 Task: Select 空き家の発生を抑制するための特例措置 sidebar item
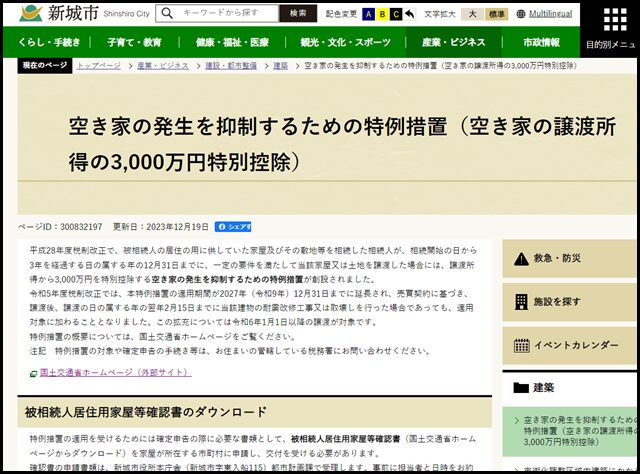click(x=569, y=431)
